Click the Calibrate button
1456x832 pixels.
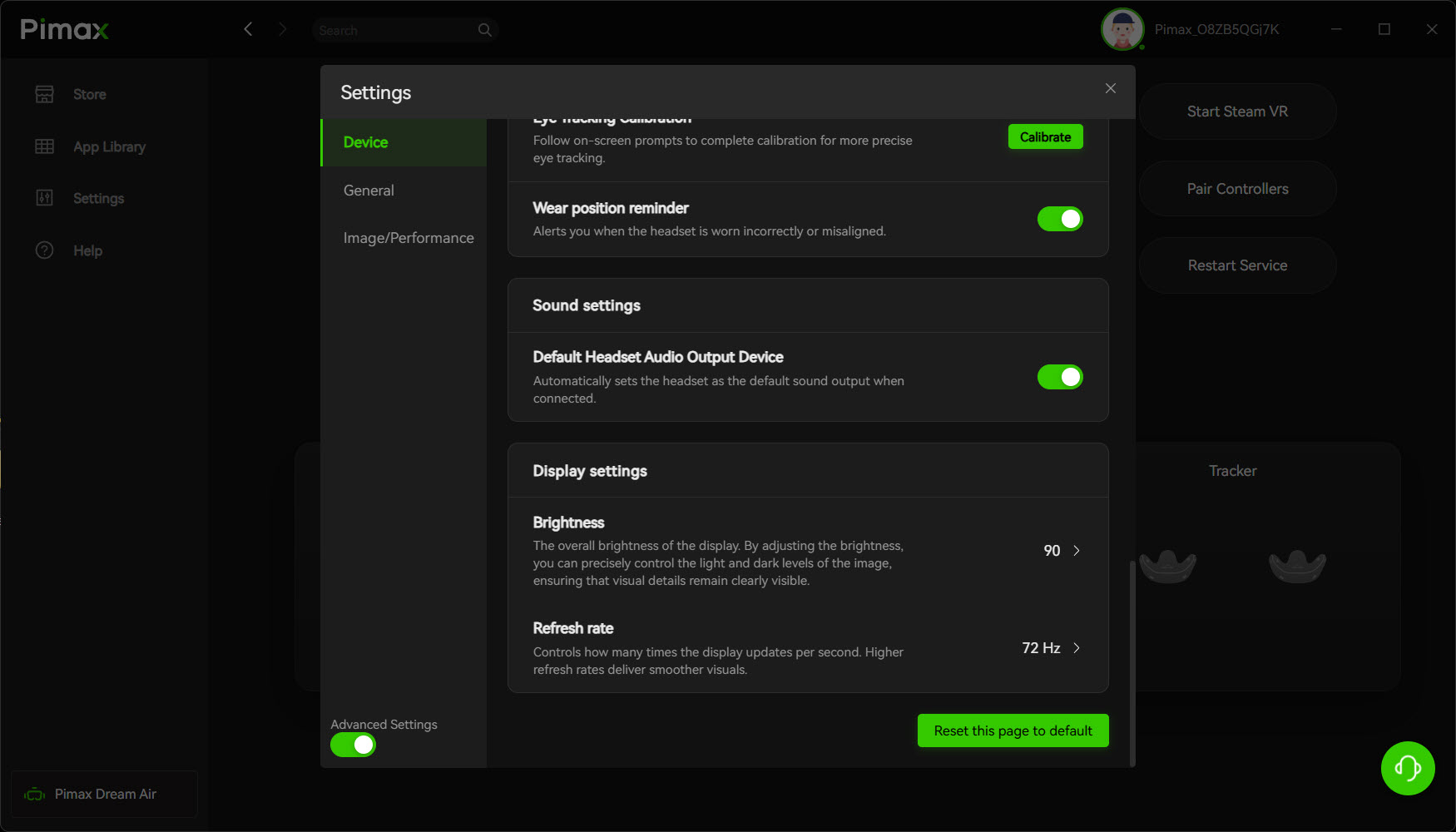coord(1046,137)
